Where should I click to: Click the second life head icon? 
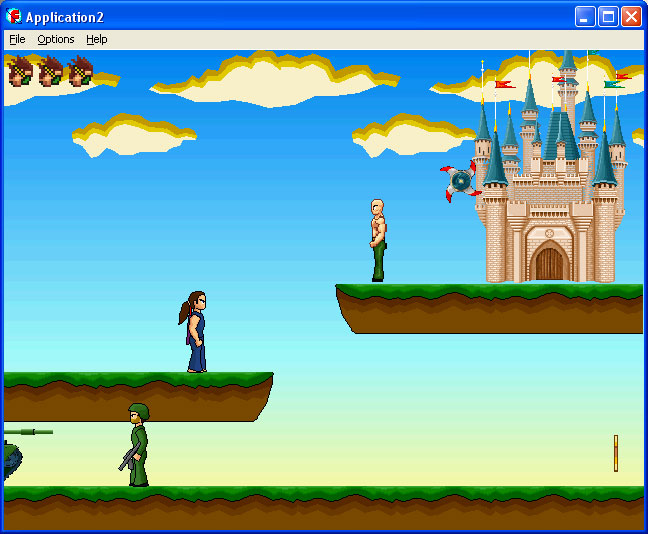[51, 72]
